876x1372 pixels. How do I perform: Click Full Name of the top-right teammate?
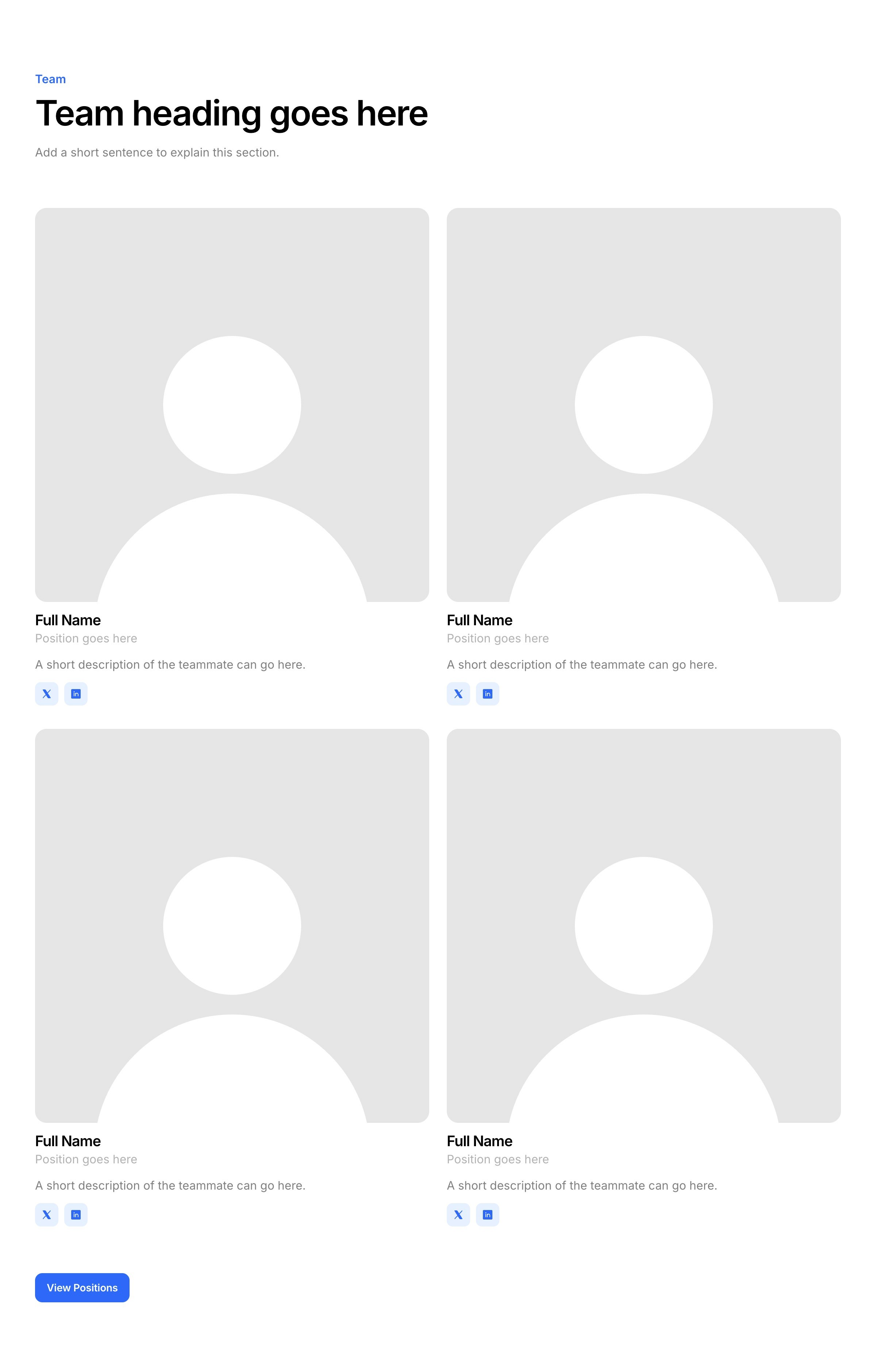click(x=479, y=620)
